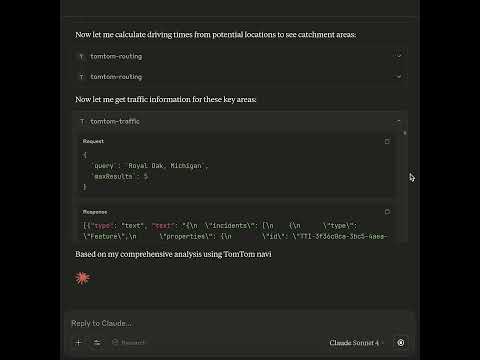Collapse the tomtom-traffic tool call chevron
The width and height of the screenshot is (480, 360).
(x=398, y=122)
